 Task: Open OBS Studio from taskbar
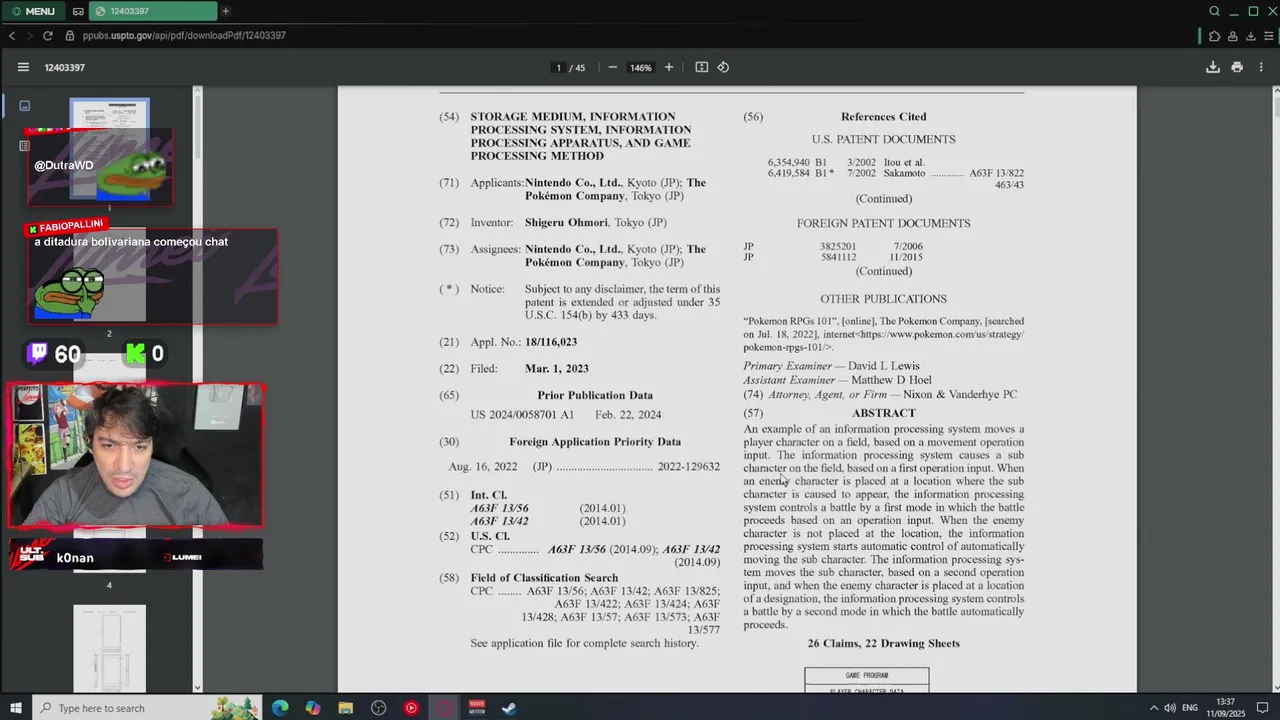click(378, 708)
